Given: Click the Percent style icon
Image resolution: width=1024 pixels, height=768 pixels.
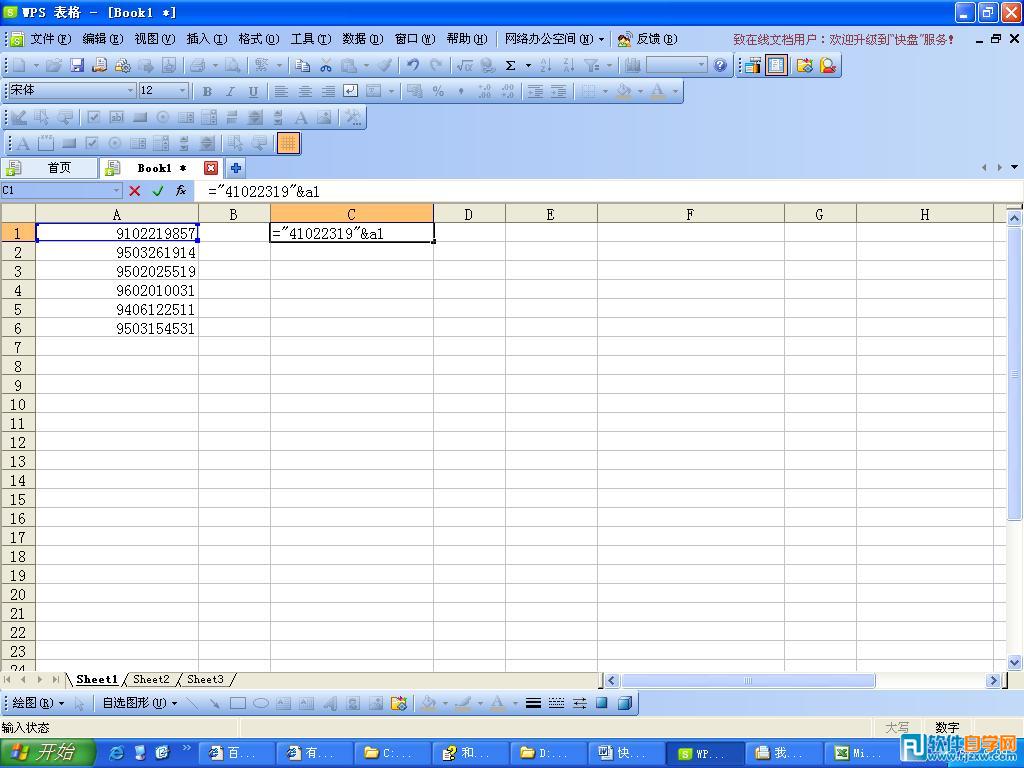Looking at the screenshot, I should coord(438,91).
